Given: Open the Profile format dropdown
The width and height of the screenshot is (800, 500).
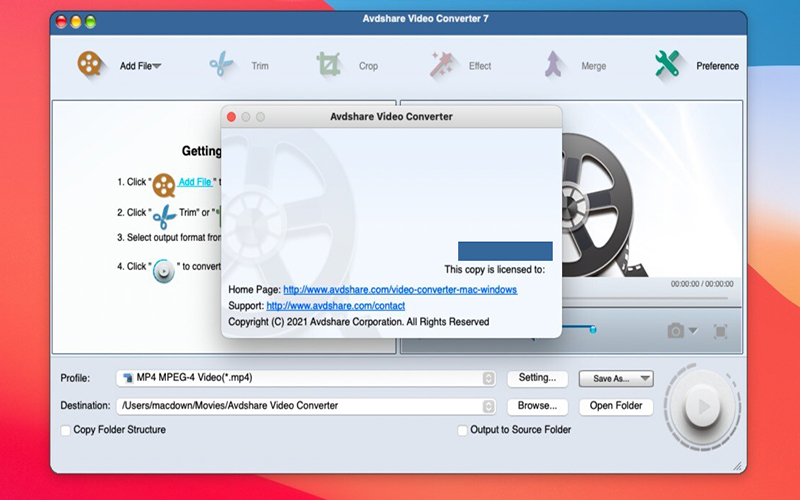Looking at the screenshot, I should [306, 378].
